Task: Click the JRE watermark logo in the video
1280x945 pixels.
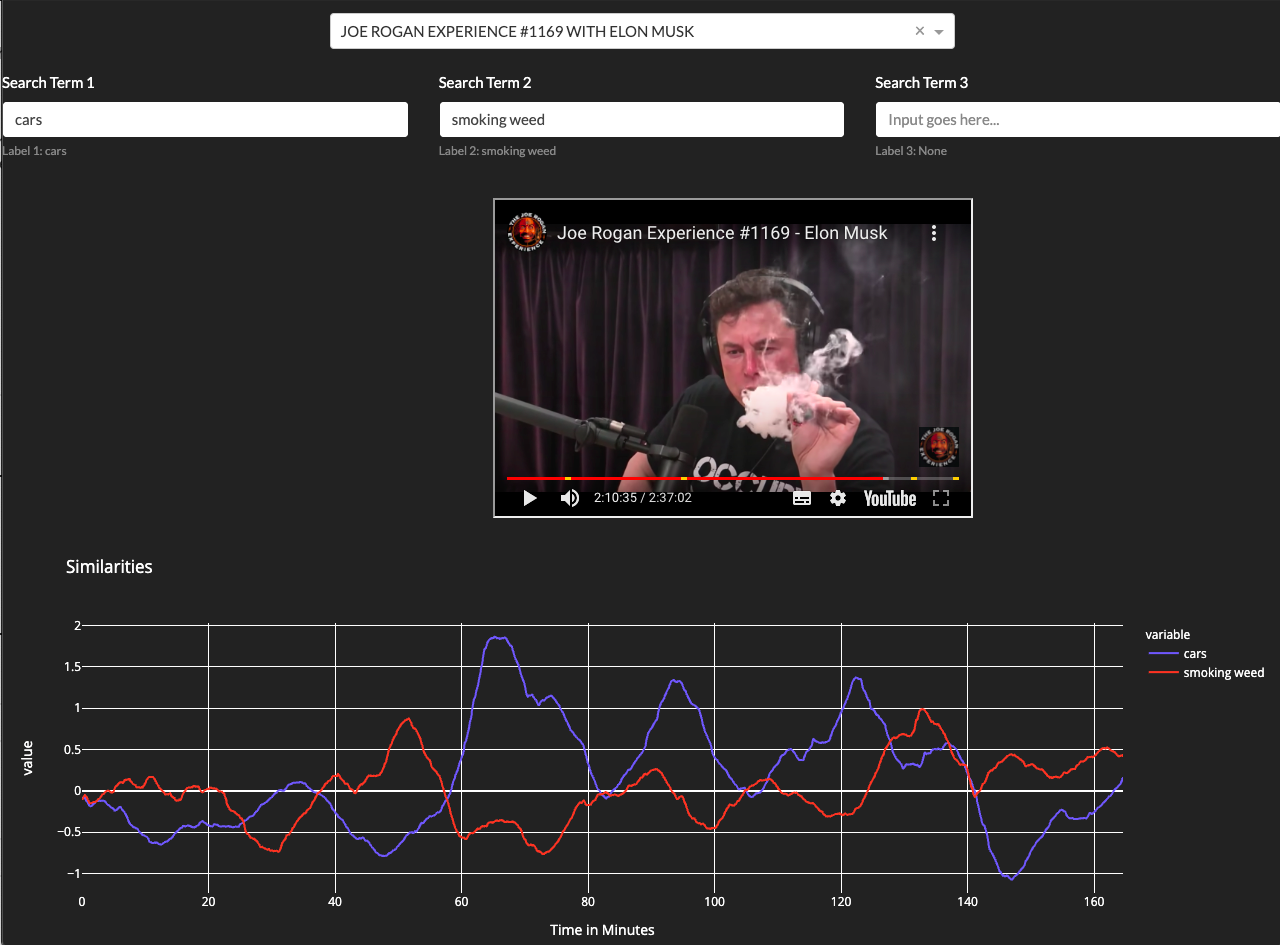Action: pos(939,447)
